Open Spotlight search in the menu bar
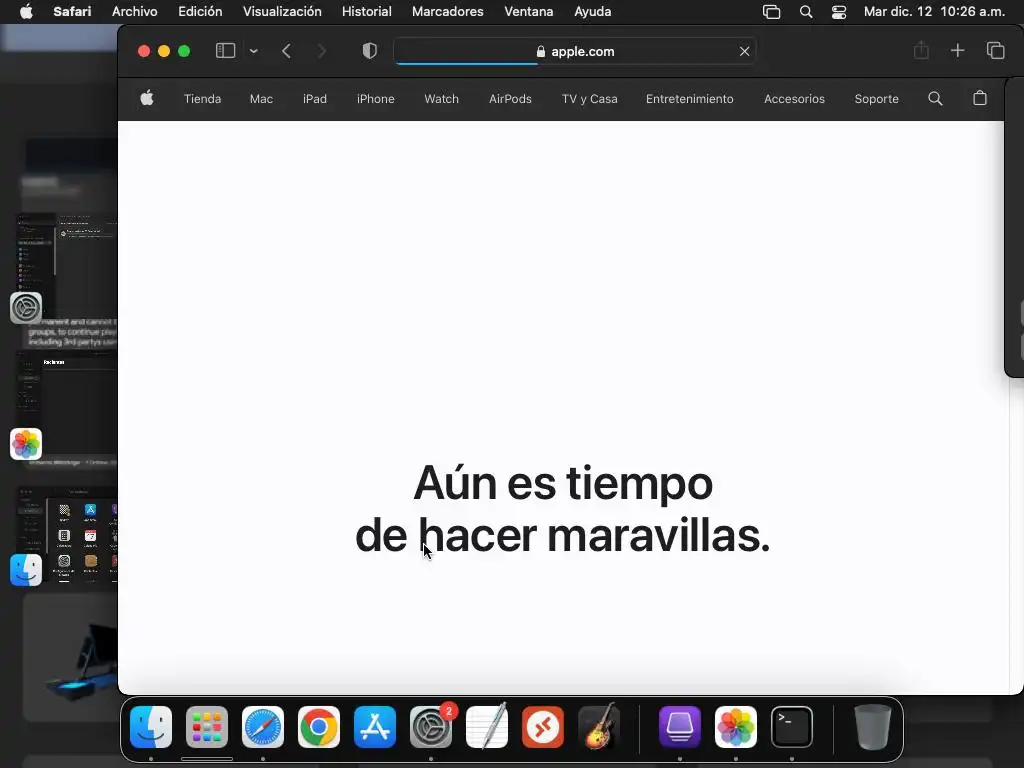This screenshot has width=1024, height=768. [806, 12]
